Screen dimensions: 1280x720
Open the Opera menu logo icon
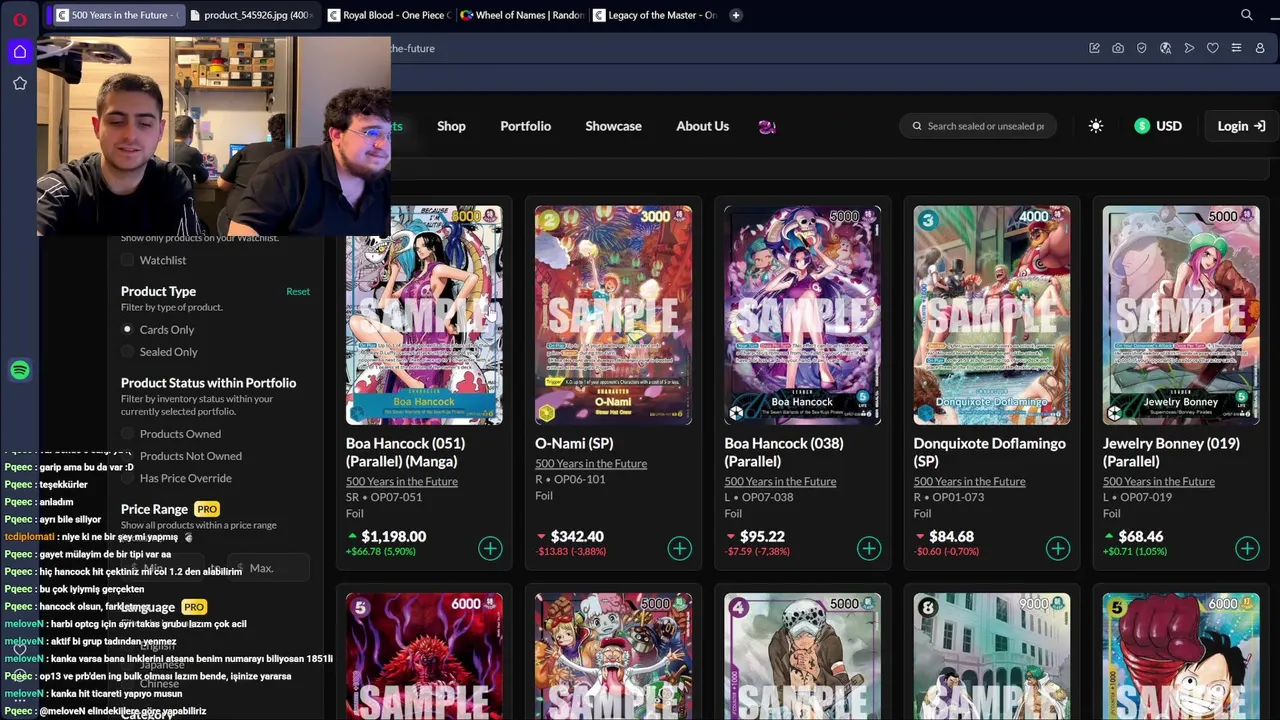[20, 19]
